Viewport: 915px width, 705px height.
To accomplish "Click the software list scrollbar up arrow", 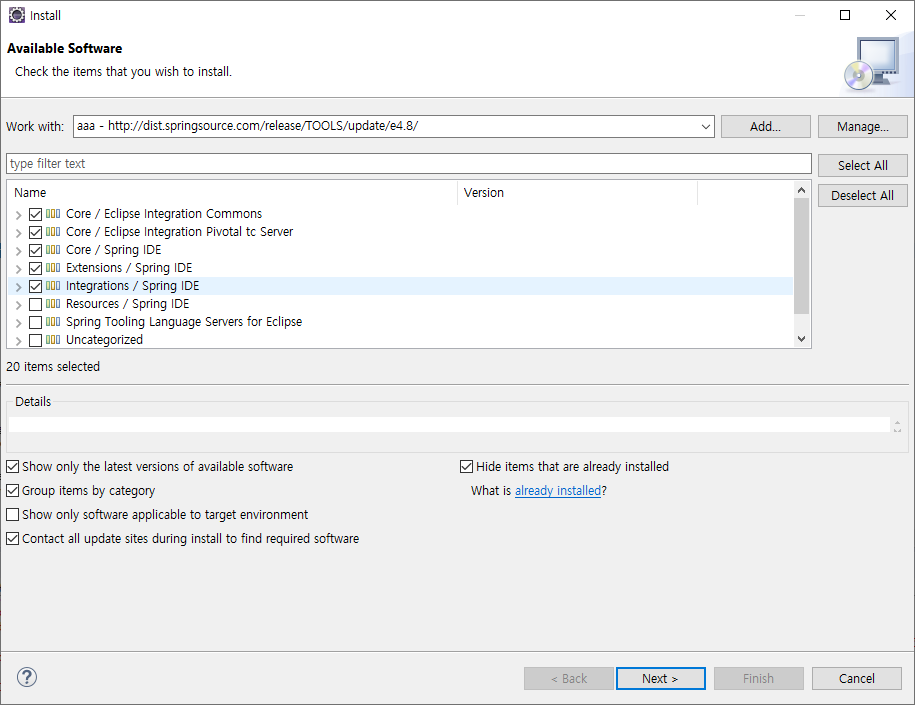I will click(x=801, y=190).
